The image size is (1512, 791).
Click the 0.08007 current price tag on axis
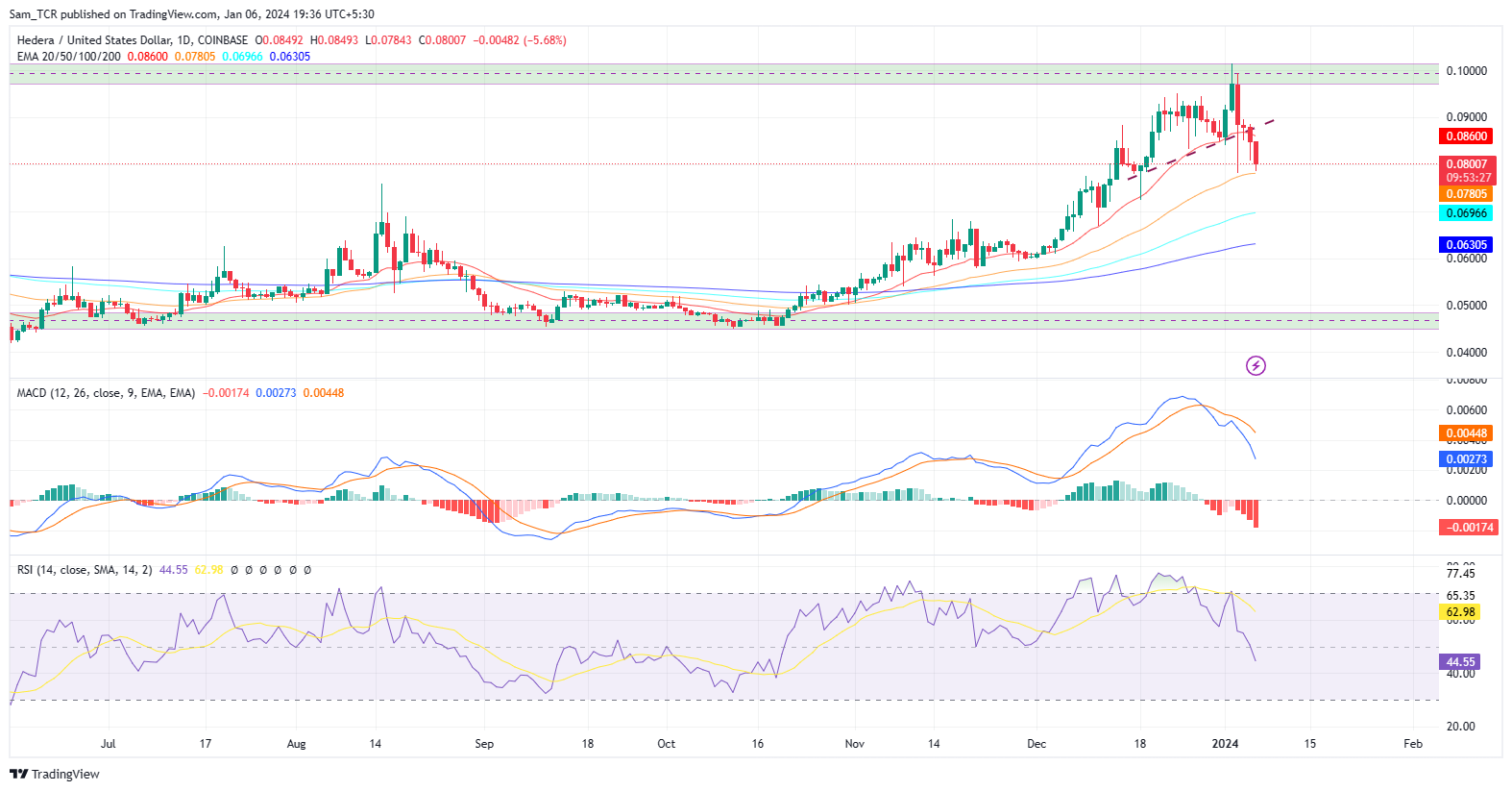(x=1467, y=164)
